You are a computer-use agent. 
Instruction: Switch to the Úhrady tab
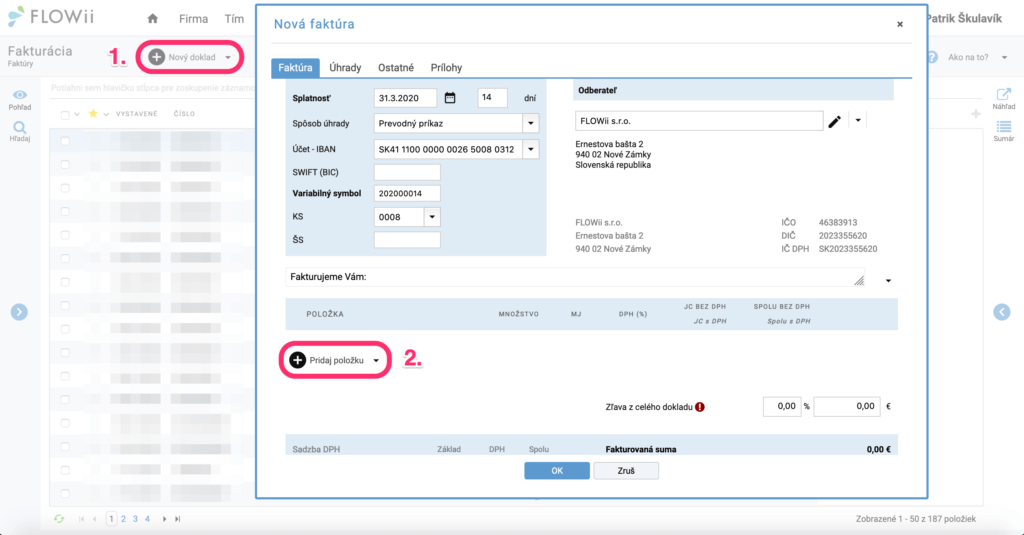point(345,68)
